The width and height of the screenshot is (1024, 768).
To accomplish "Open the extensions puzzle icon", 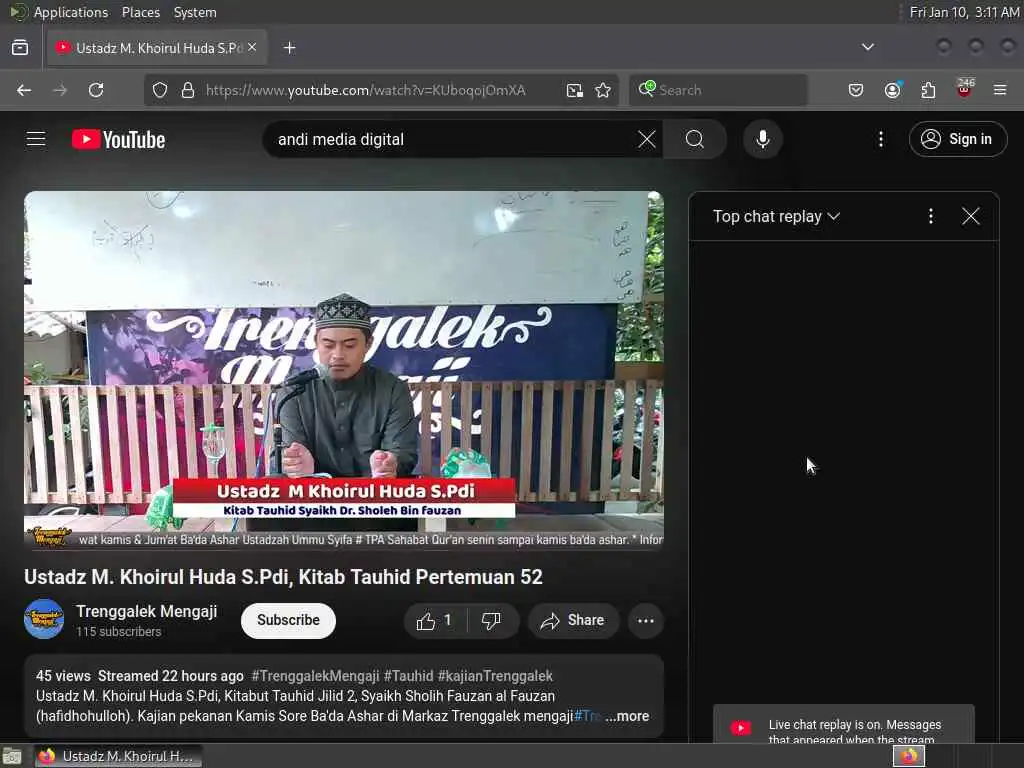I will tap(928, 90).
